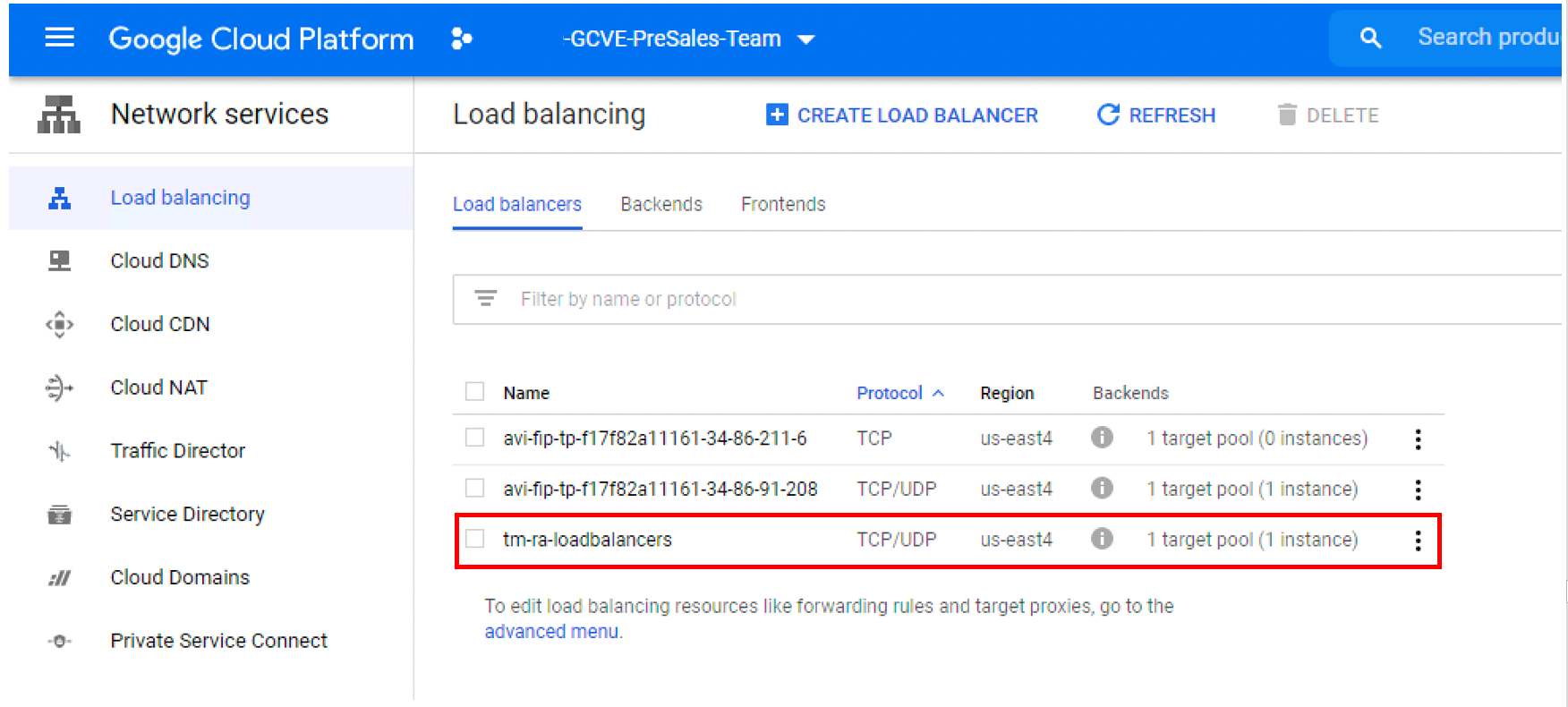Open the GCVE-PreSales-Team project selector dropdown
The image size is (1568, 707).
click(688, 38)
